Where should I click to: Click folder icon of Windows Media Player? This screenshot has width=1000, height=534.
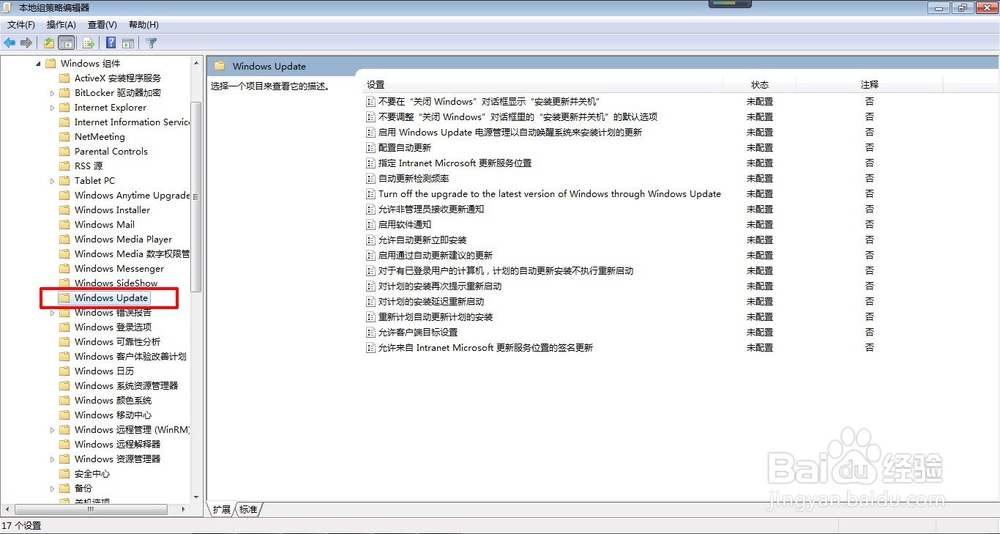coord(64,239)
